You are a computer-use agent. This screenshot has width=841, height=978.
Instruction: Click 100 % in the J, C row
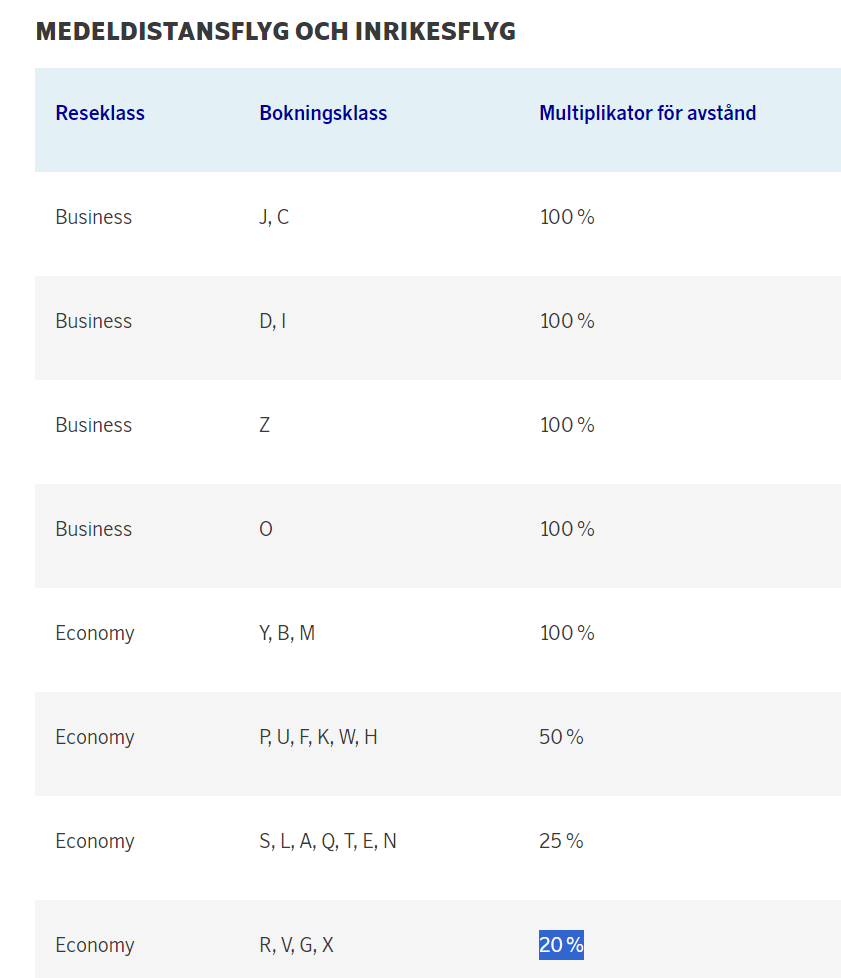567,217
